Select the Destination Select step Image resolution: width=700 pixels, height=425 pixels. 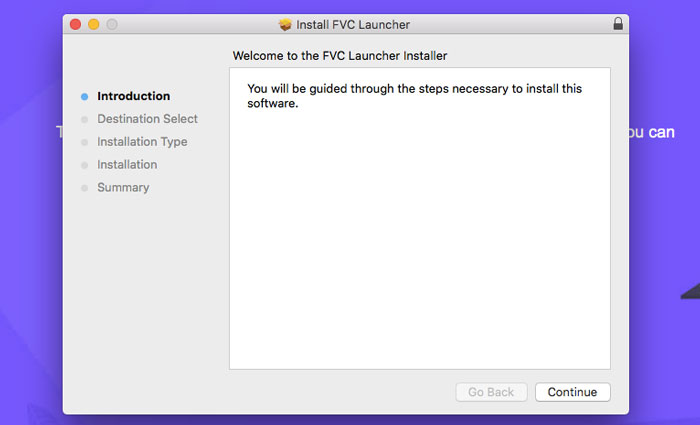(x=147, y=119)
